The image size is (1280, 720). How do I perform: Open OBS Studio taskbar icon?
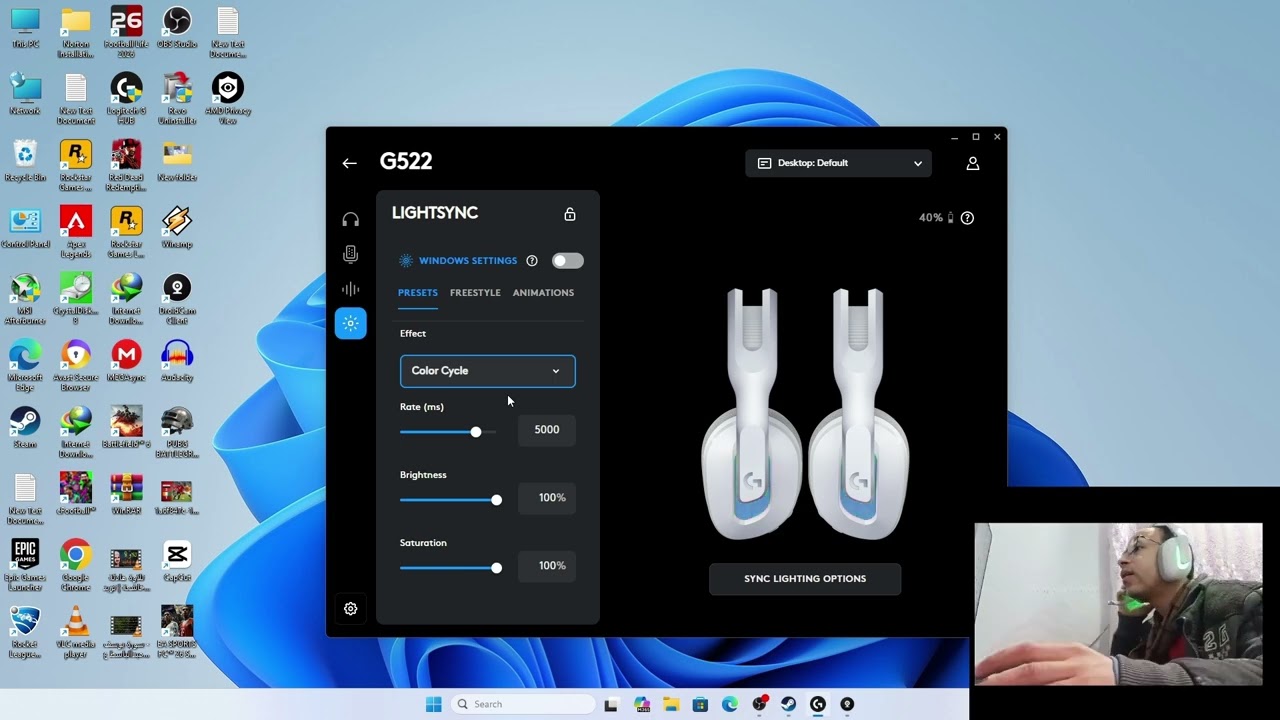click(759, 704)
